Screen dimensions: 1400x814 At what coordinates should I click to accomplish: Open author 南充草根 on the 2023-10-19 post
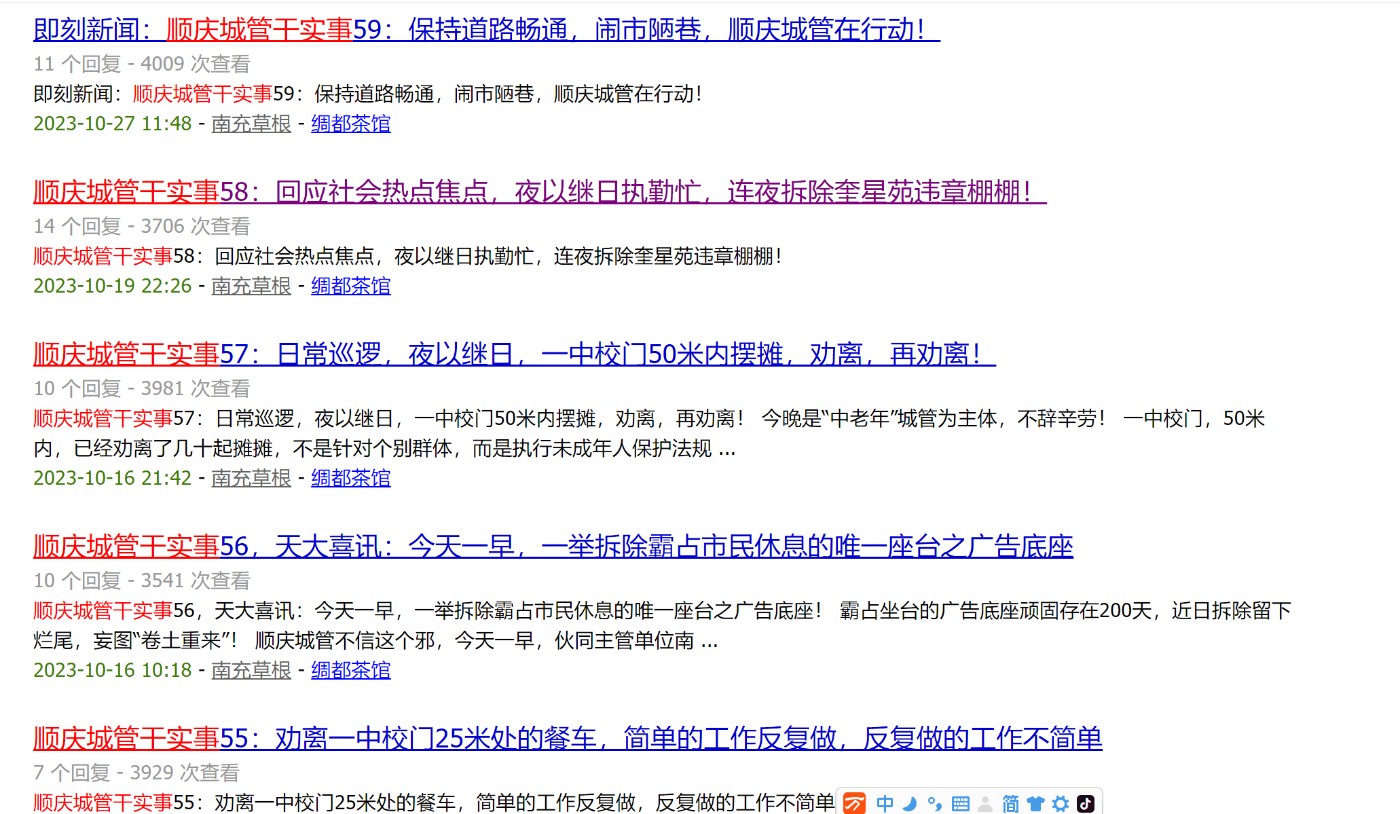click(x=251, y=285)
